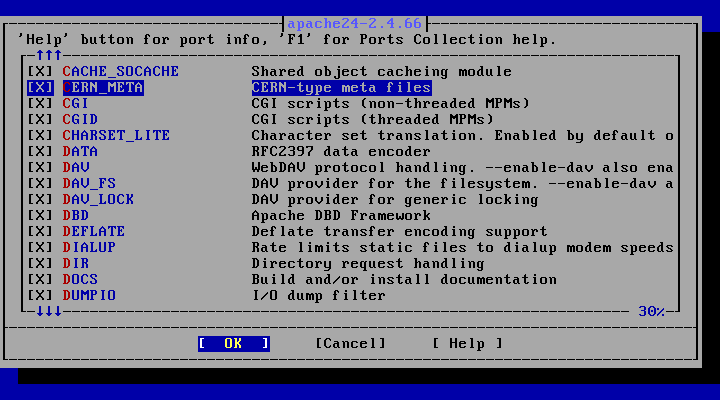The width and height of the screenshot is (720, 400).
Task: Confirm options with the OK button
Action: pos(234,344)
